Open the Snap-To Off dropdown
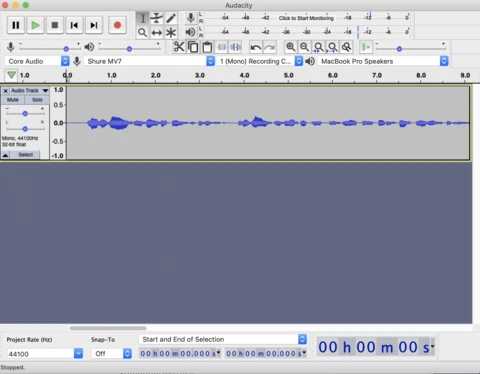The height and width of the screenshot is (374, 480). pyautogui.click(x=112, y=354)
